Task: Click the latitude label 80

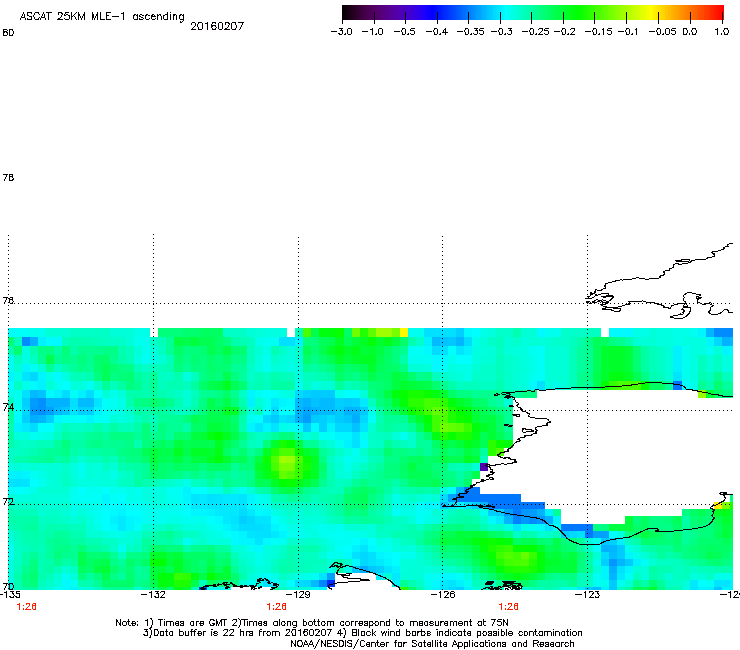Action: point(8,33)
